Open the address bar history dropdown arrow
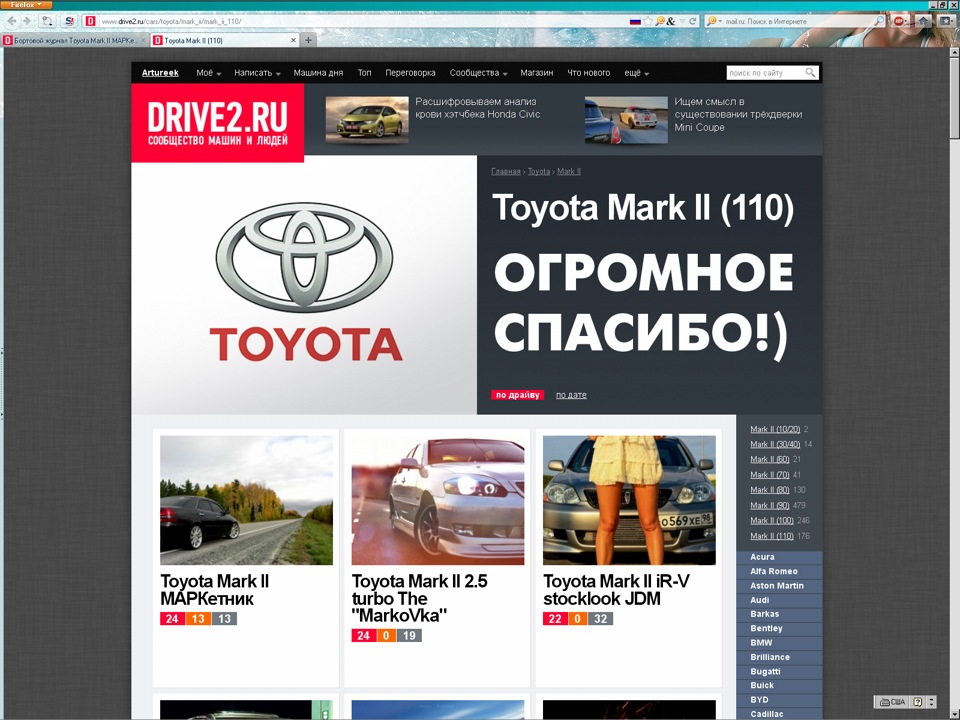This screenshot has width=960, height=720. (x=682, y=21)
